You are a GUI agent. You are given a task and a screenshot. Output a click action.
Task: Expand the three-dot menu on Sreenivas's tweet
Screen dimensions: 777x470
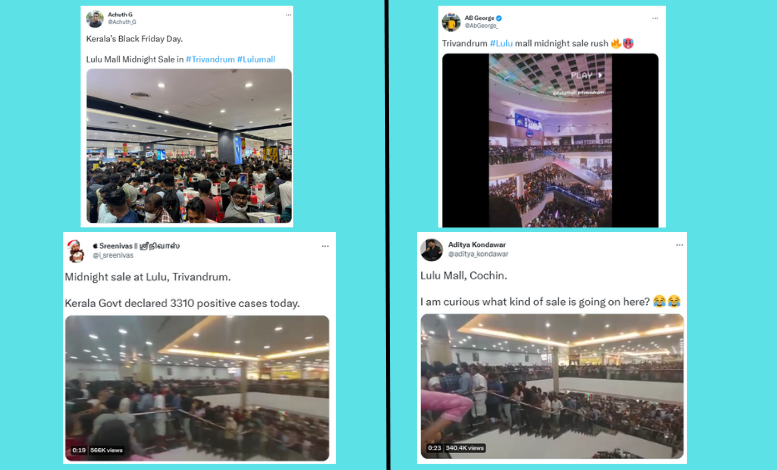(325, 246)
